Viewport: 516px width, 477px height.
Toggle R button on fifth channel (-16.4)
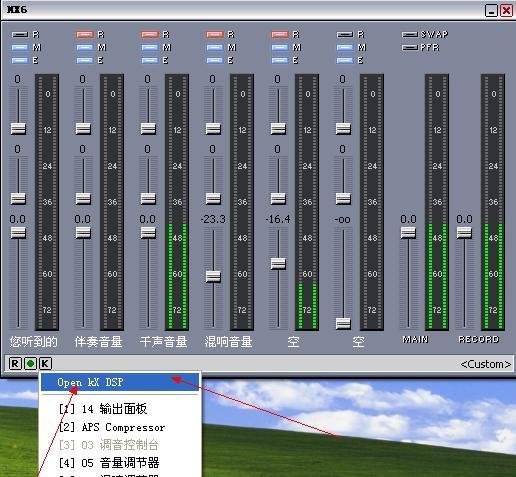pos(280,34)
